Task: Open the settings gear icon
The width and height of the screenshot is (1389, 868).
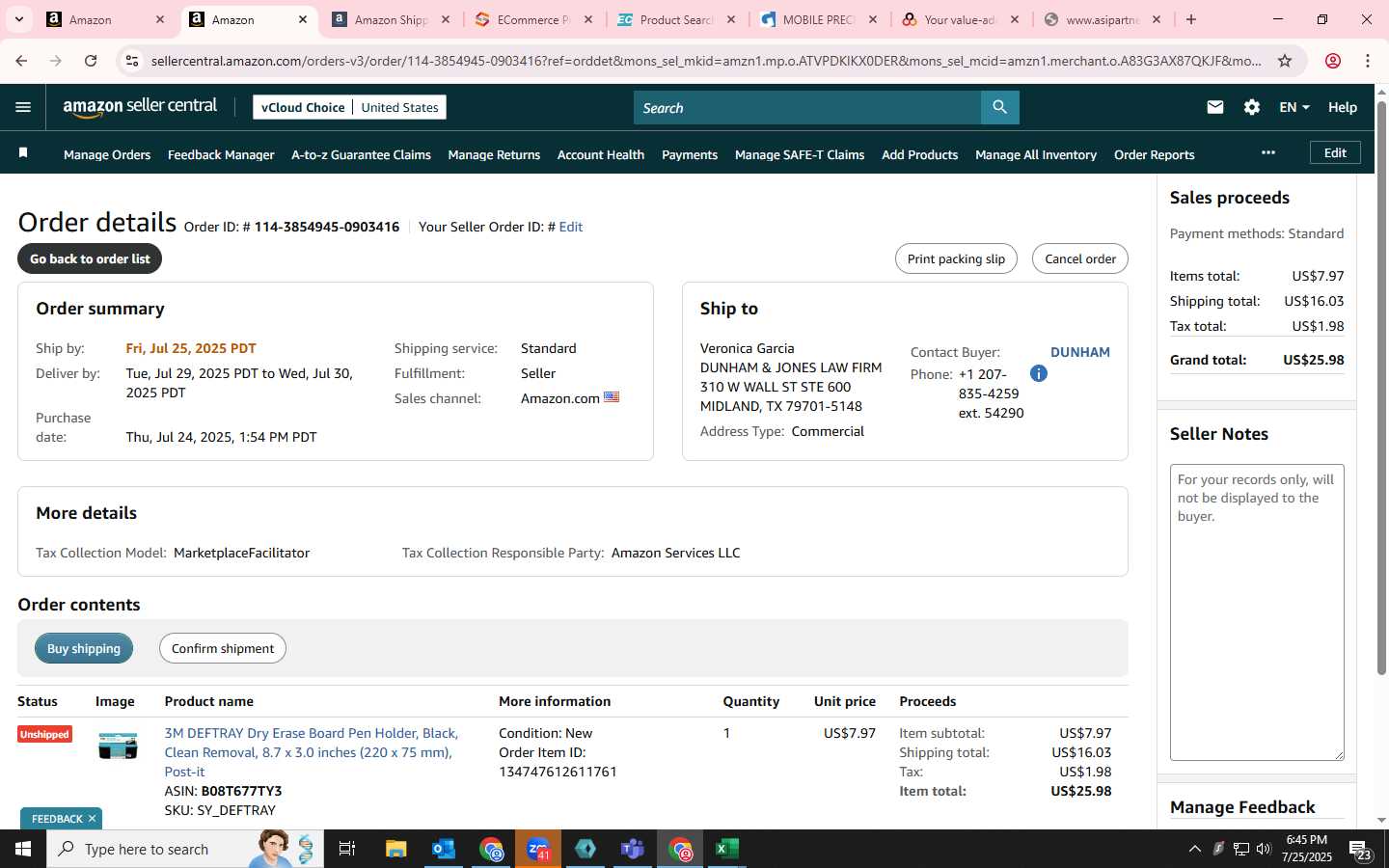Action: click(1251, 107)
